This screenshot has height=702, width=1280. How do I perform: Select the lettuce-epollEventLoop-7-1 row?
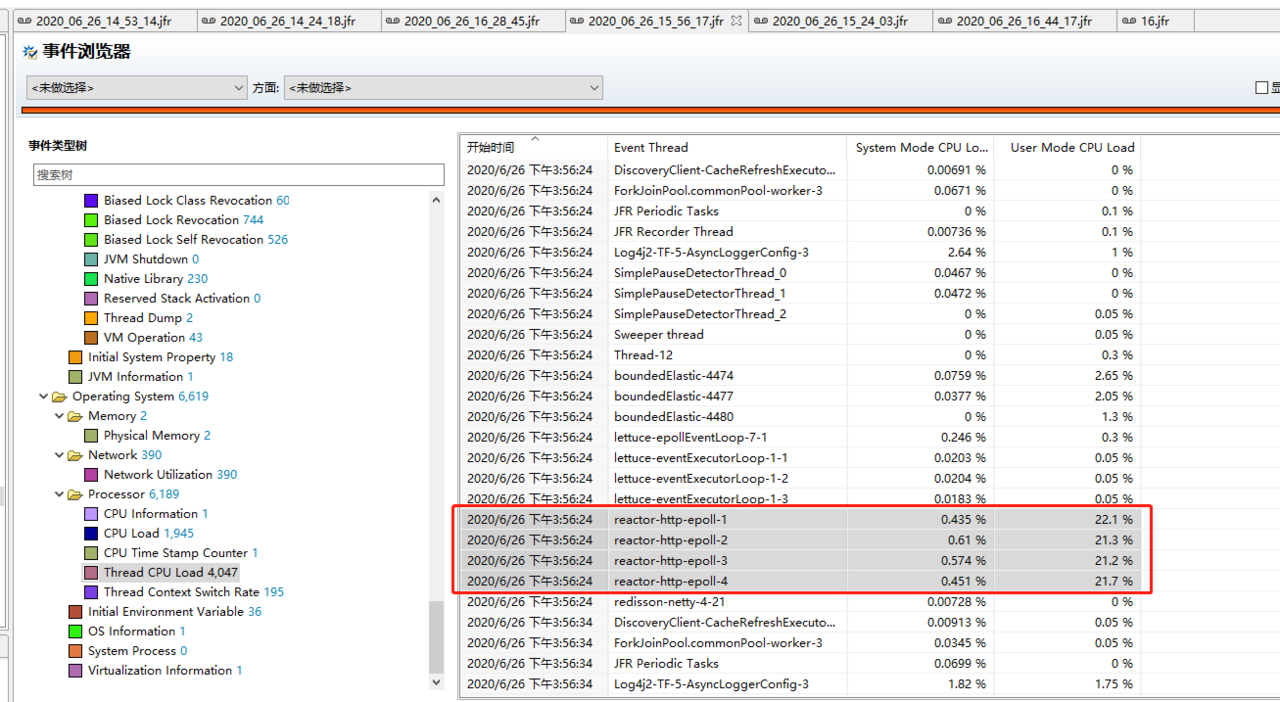click(x=800, y=437)
